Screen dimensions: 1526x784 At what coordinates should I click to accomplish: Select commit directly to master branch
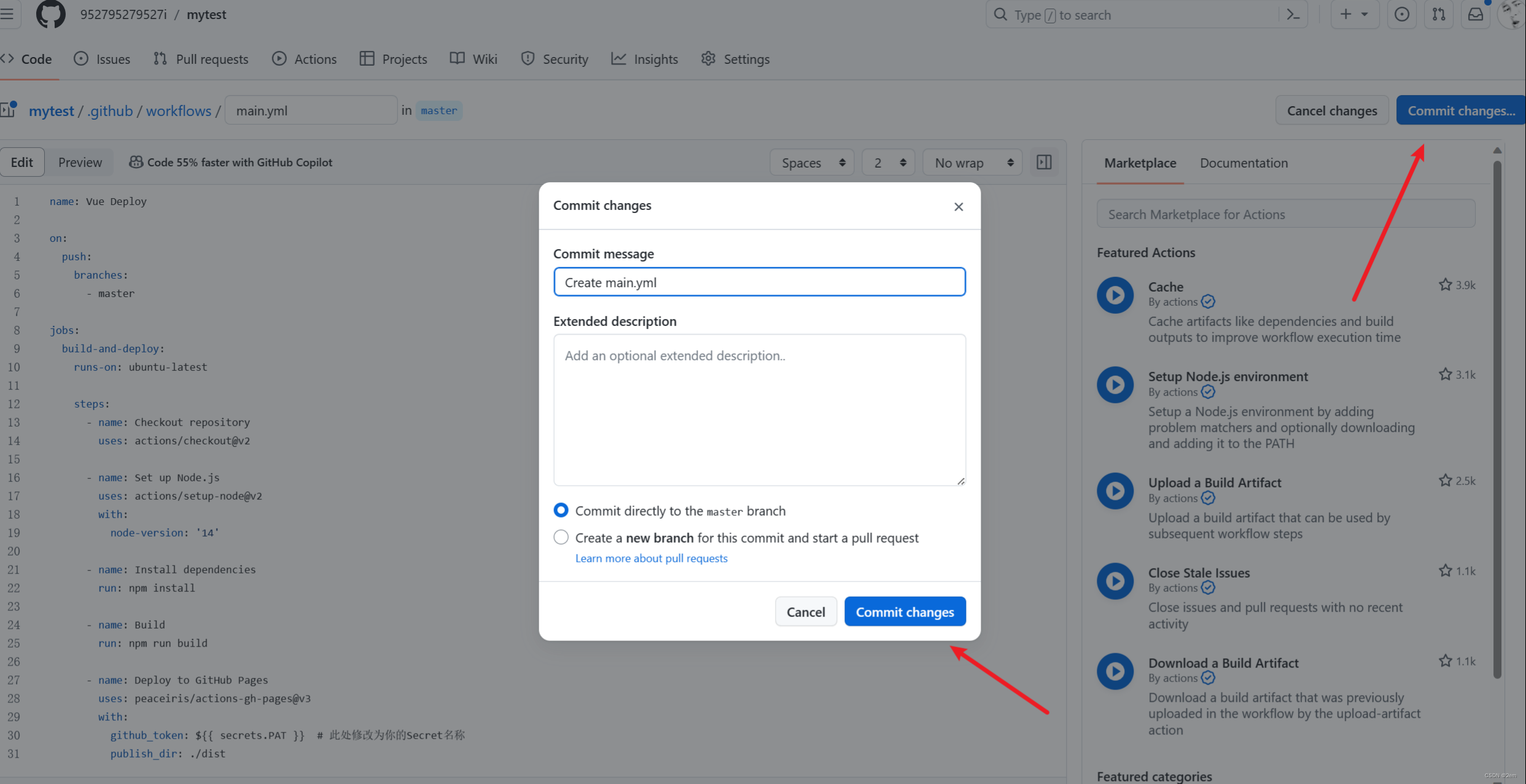pos(561,510)
